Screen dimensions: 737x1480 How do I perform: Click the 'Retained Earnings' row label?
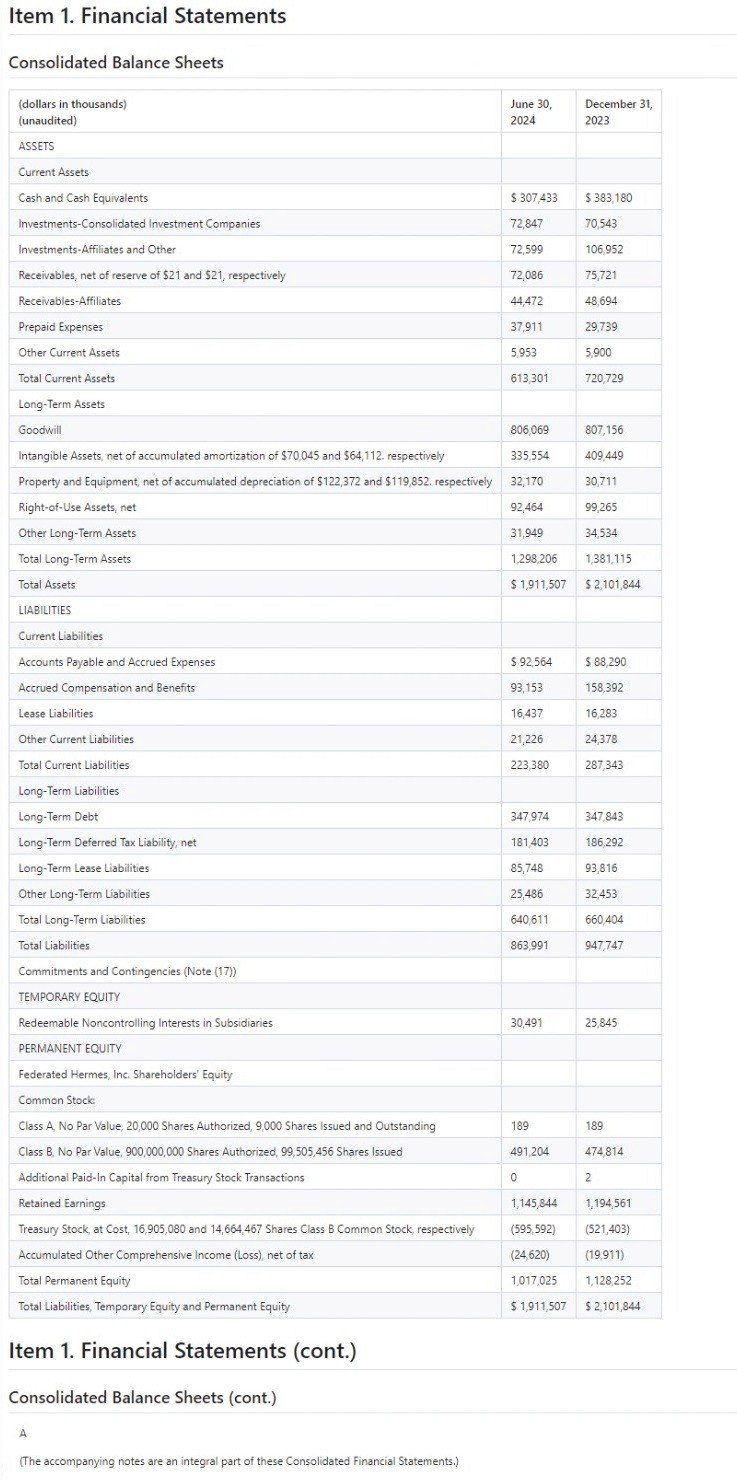pos(62,1203)
